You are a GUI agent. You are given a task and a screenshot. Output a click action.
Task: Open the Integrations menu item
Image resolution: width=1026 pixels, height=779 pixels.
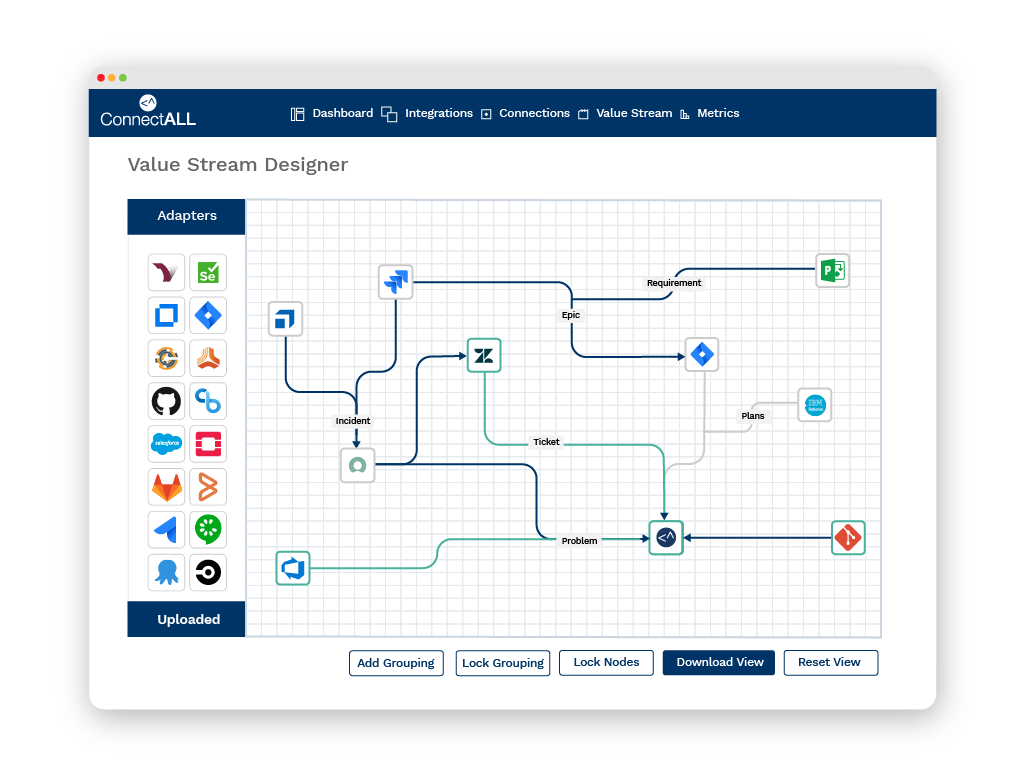coord(427,113)
